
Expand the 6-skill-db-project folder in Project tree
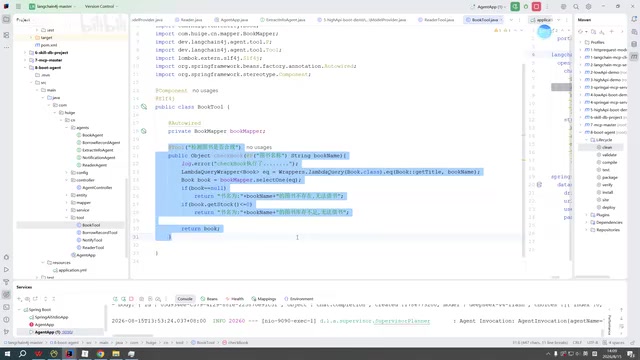25,53
